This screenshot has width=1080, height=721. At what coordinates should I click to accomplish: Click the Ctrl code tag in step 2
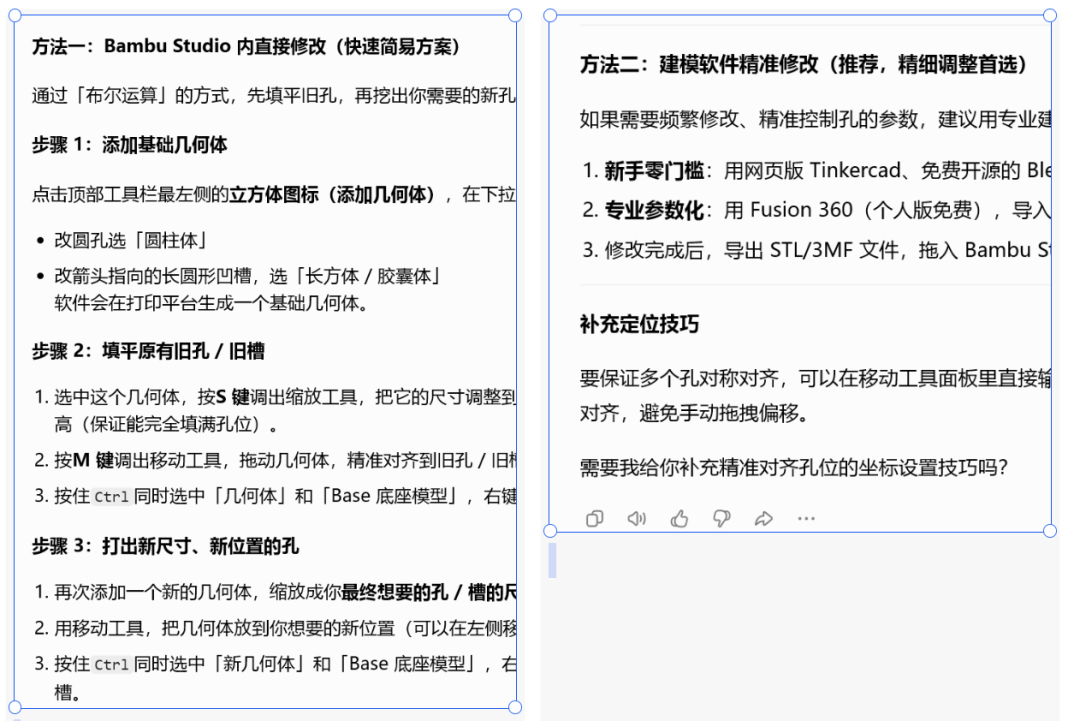(x=112, y=497)
